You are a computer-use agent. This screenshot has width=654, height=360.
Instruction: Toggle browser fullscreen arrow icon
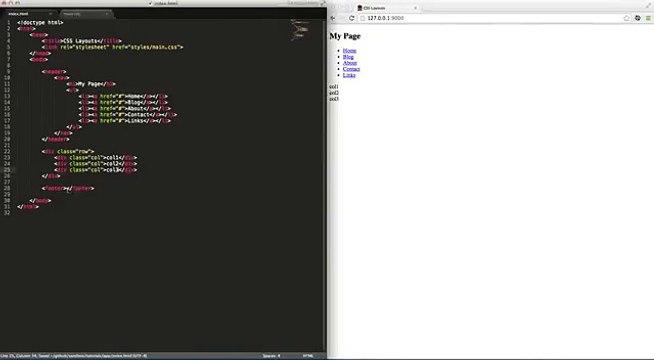pyautogui.click(x=648, y=4)
